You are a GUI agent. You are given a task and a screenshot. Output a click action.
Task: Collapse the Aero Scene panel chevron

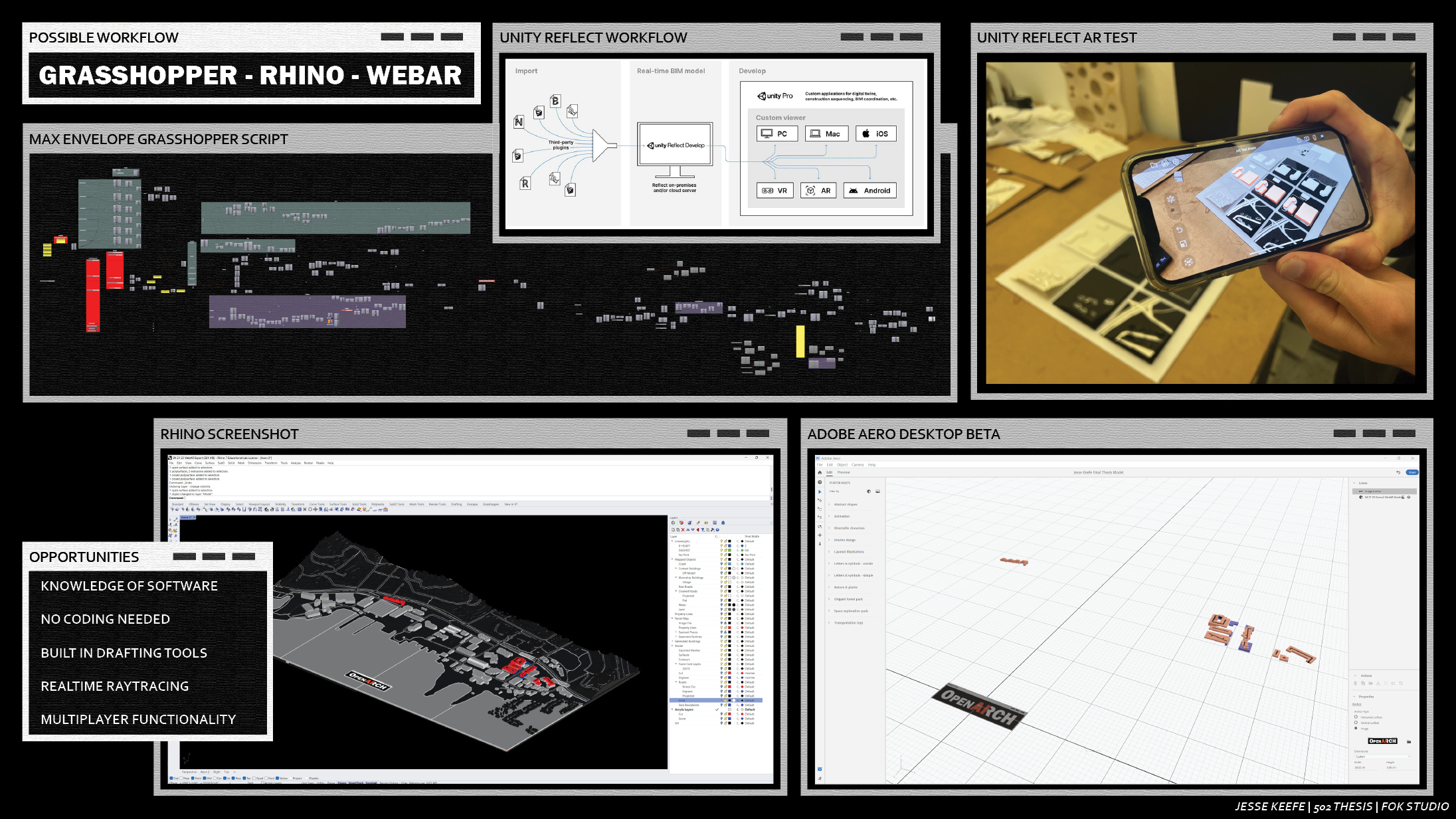(1354, 483)
